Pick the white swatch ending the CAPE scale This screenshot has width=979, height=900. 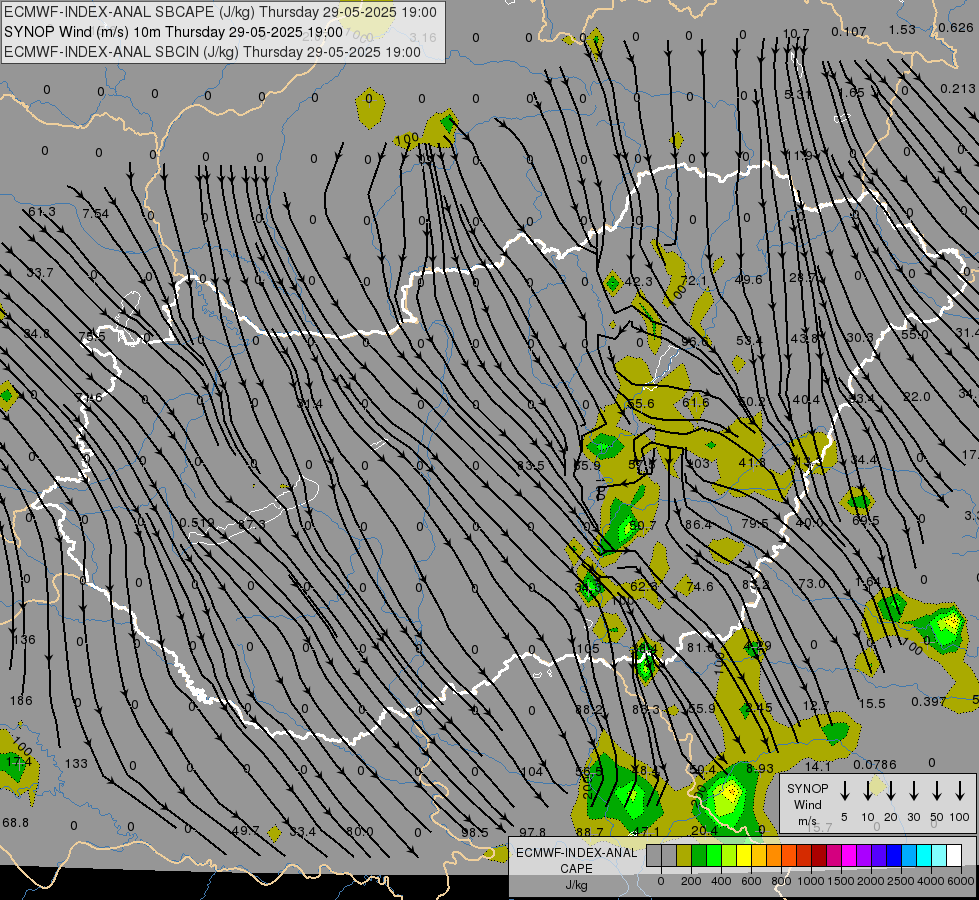click(x=954, y=856)
